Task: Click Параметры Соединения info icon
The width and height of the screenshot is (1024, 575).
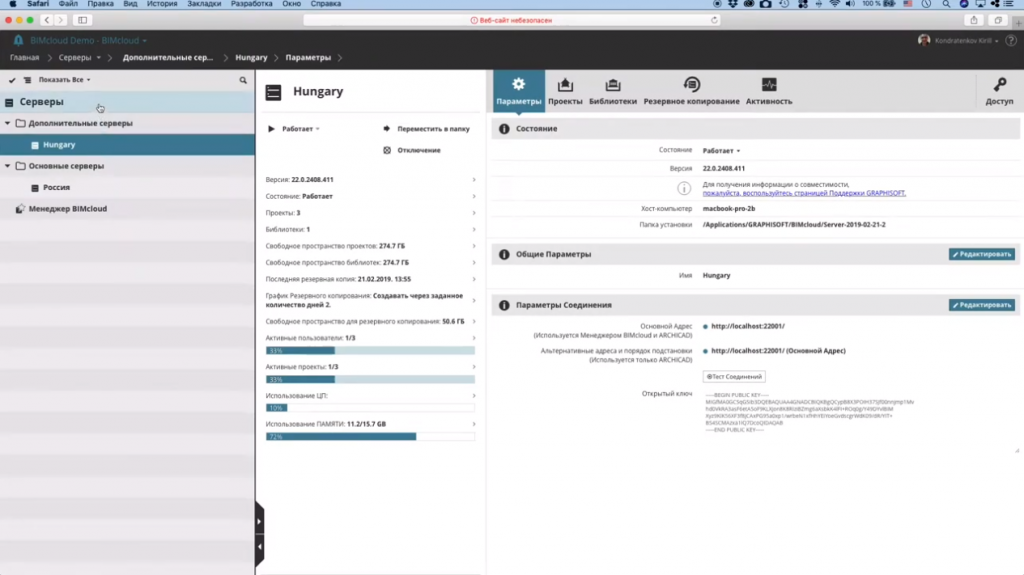Action: 504,305
